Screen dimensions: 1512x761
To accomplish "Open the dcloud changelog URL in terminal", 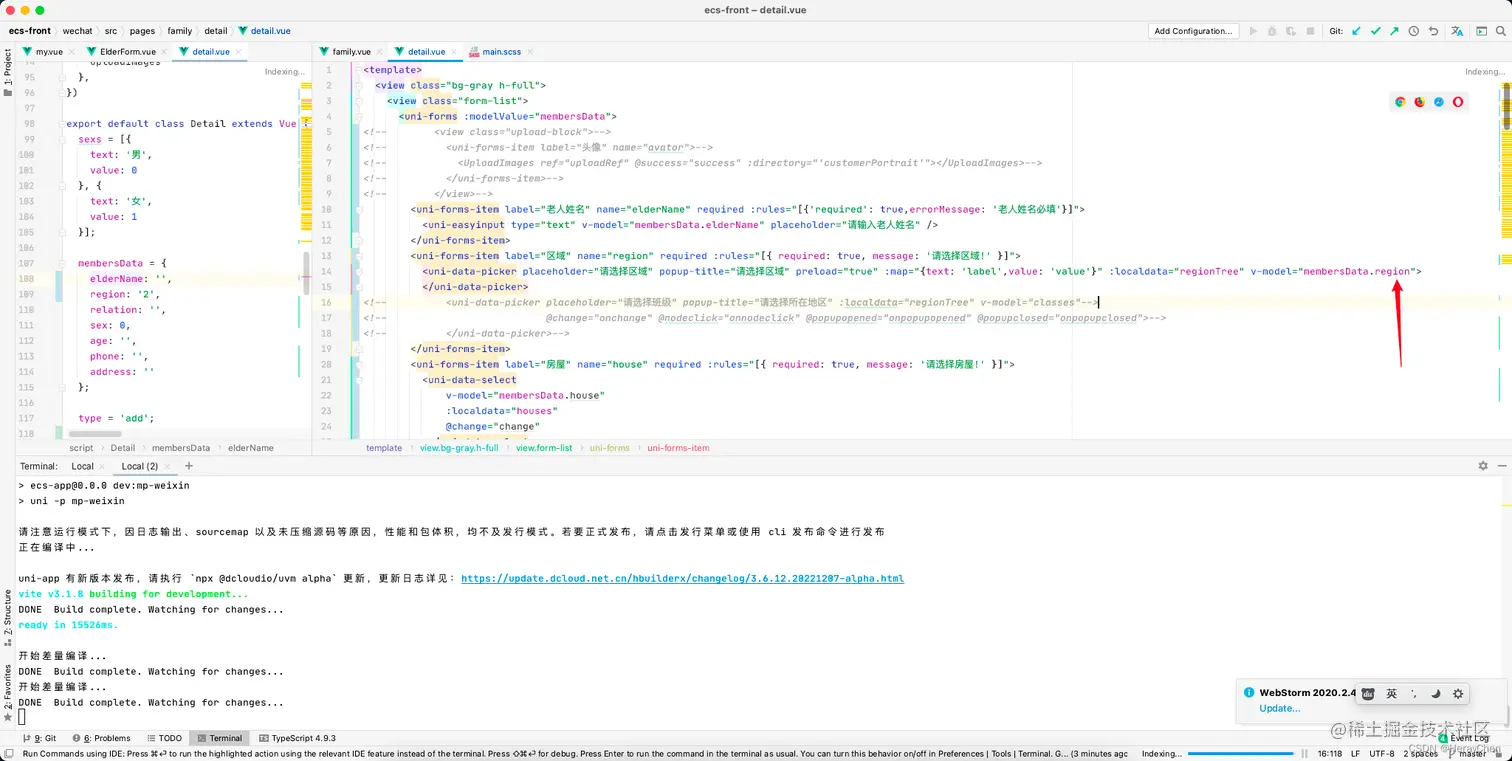I will click(x=682, y=578).
